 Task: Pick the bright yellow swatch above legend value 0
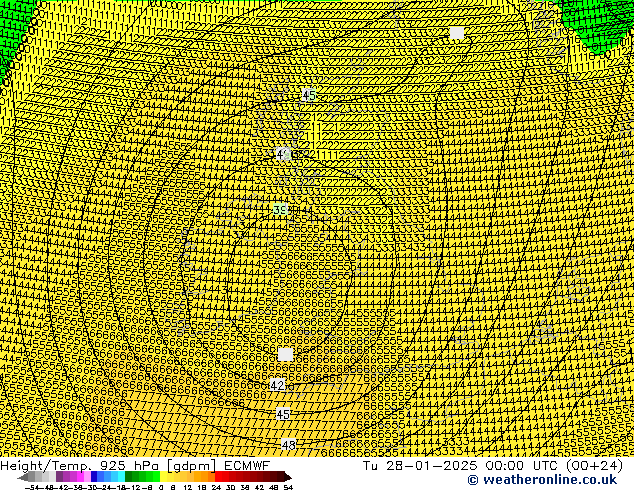(x=163, y=477)
